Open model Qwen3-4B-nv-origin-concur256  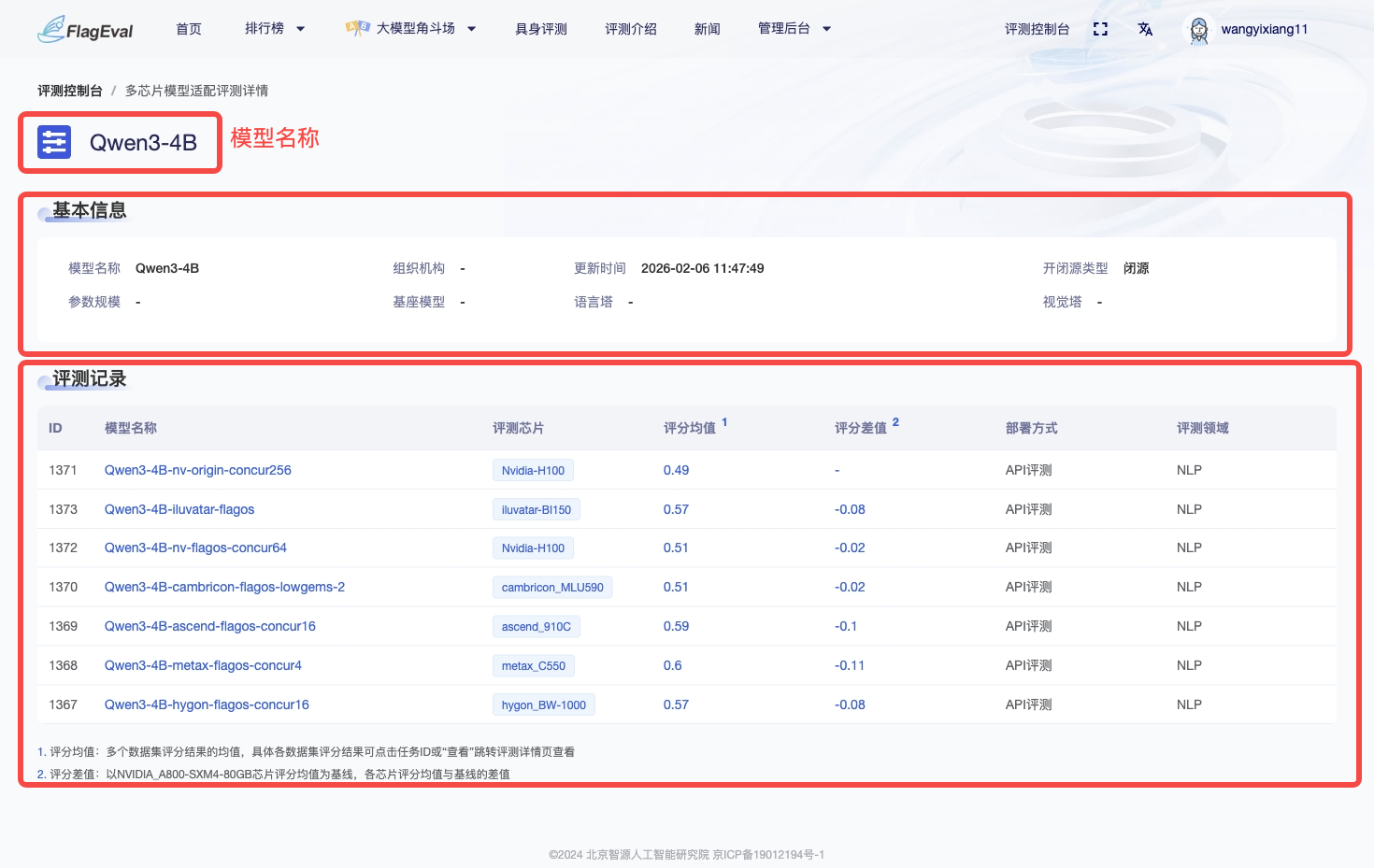(x=197, y=470)
